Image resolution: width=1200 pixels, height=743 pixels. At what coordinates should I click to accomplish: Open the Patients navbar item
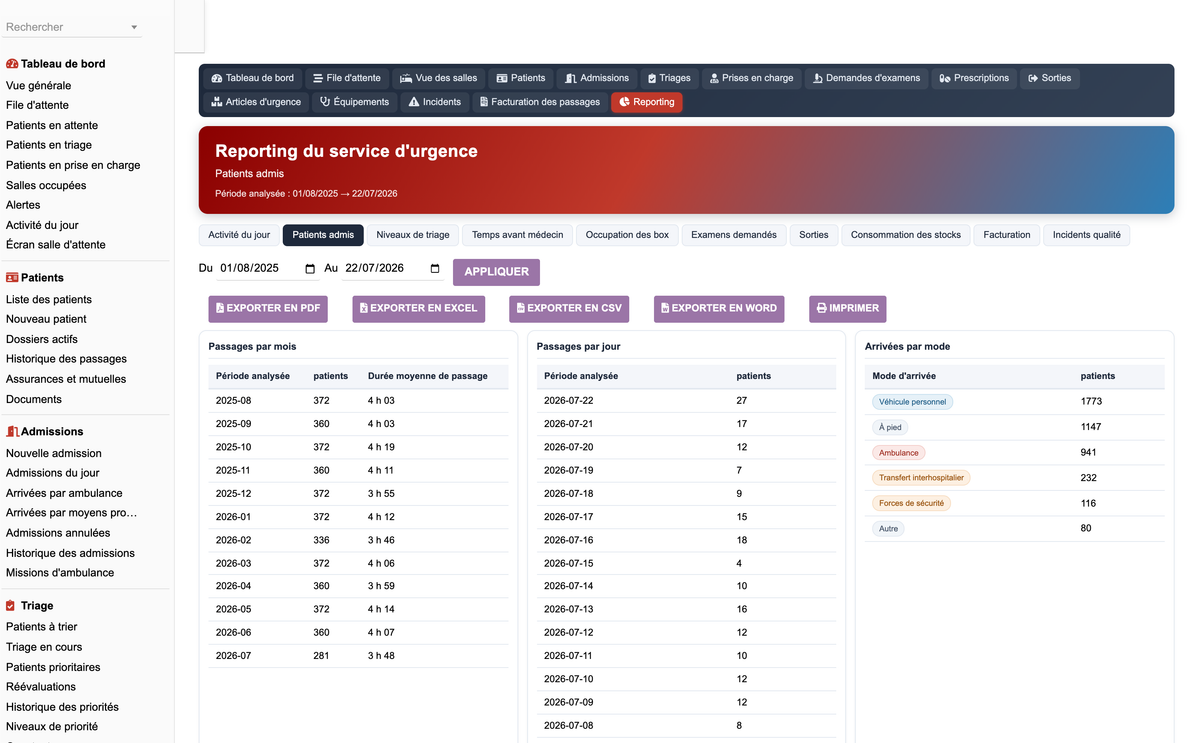pos(521,78)
